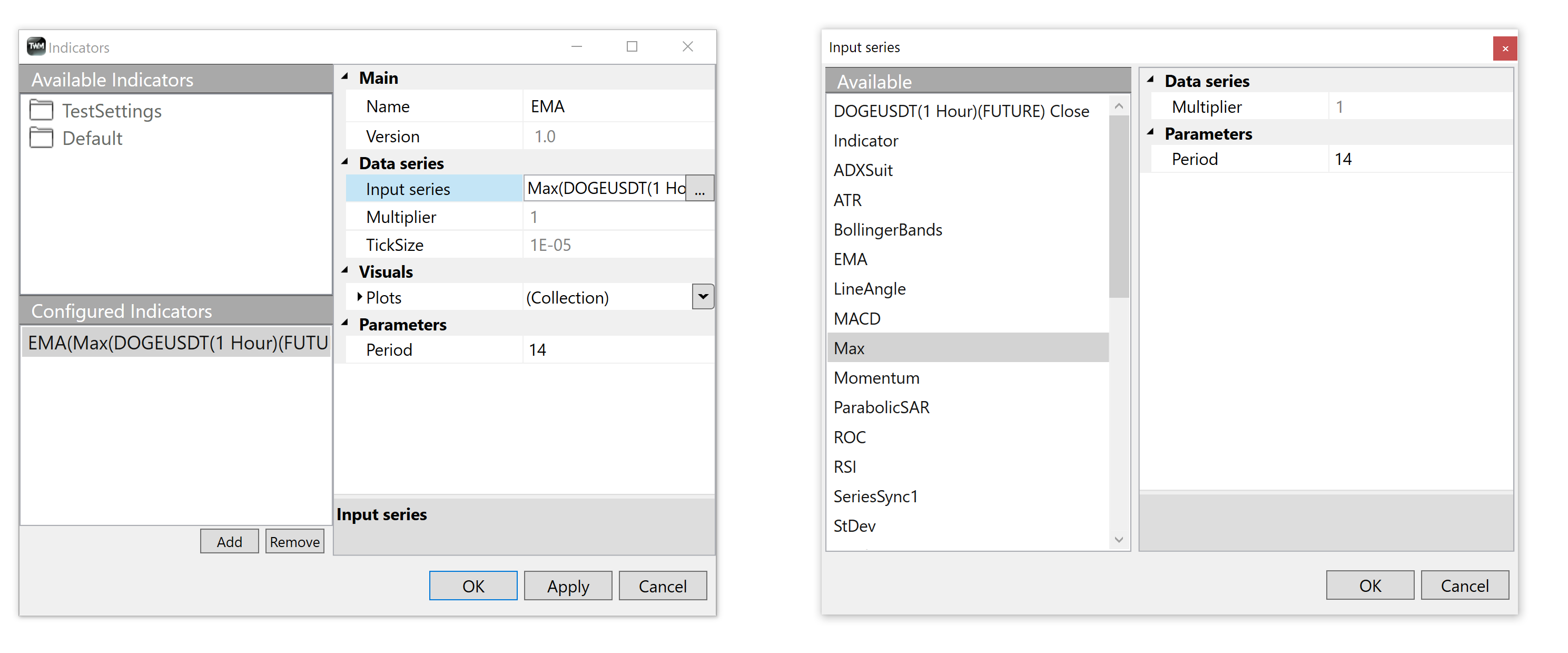Open the Plots collection dropdown
Viewport: 1568px width, 653px height.
(703, 297)
